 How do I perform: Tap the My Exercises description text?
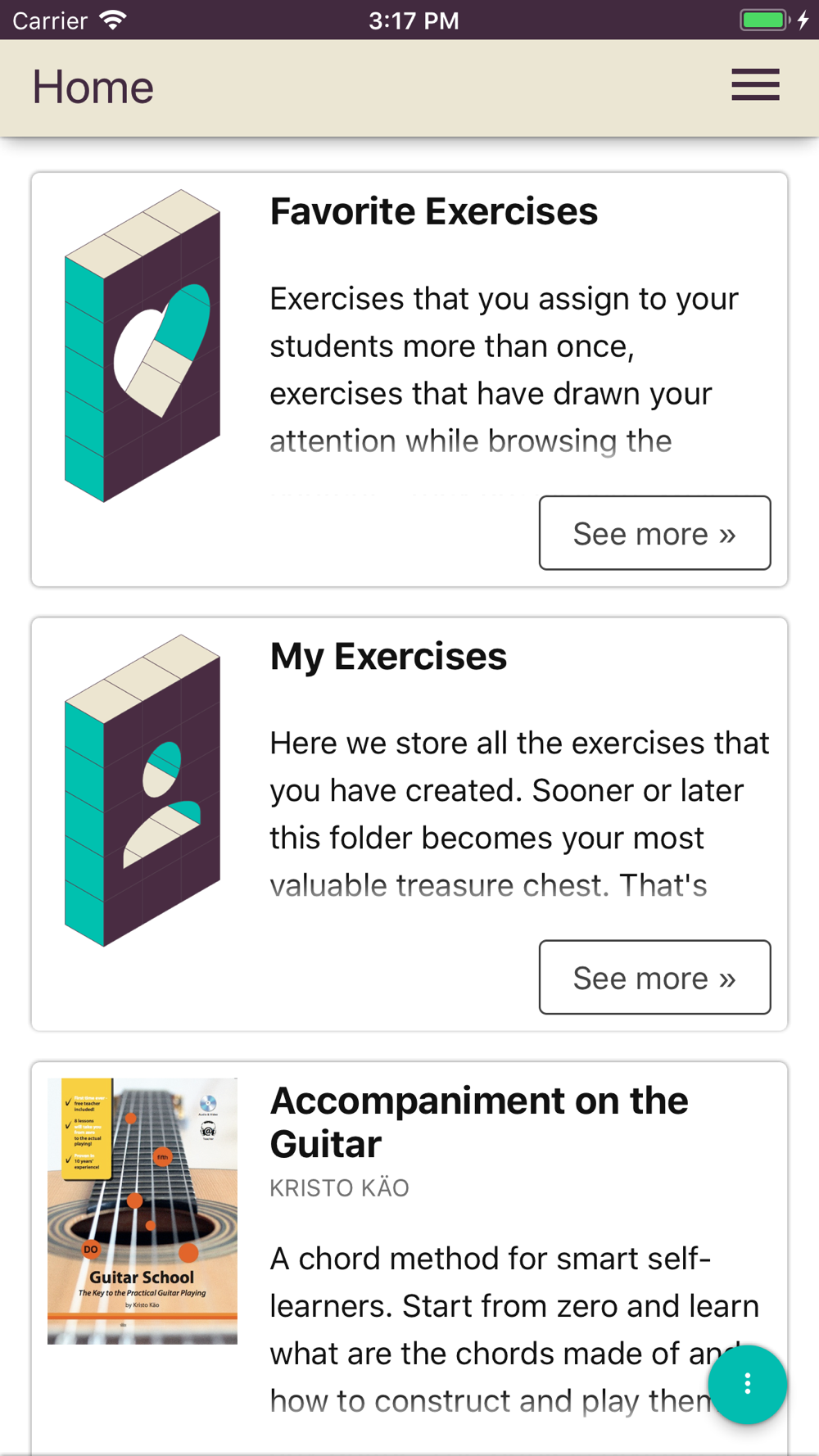519,814
